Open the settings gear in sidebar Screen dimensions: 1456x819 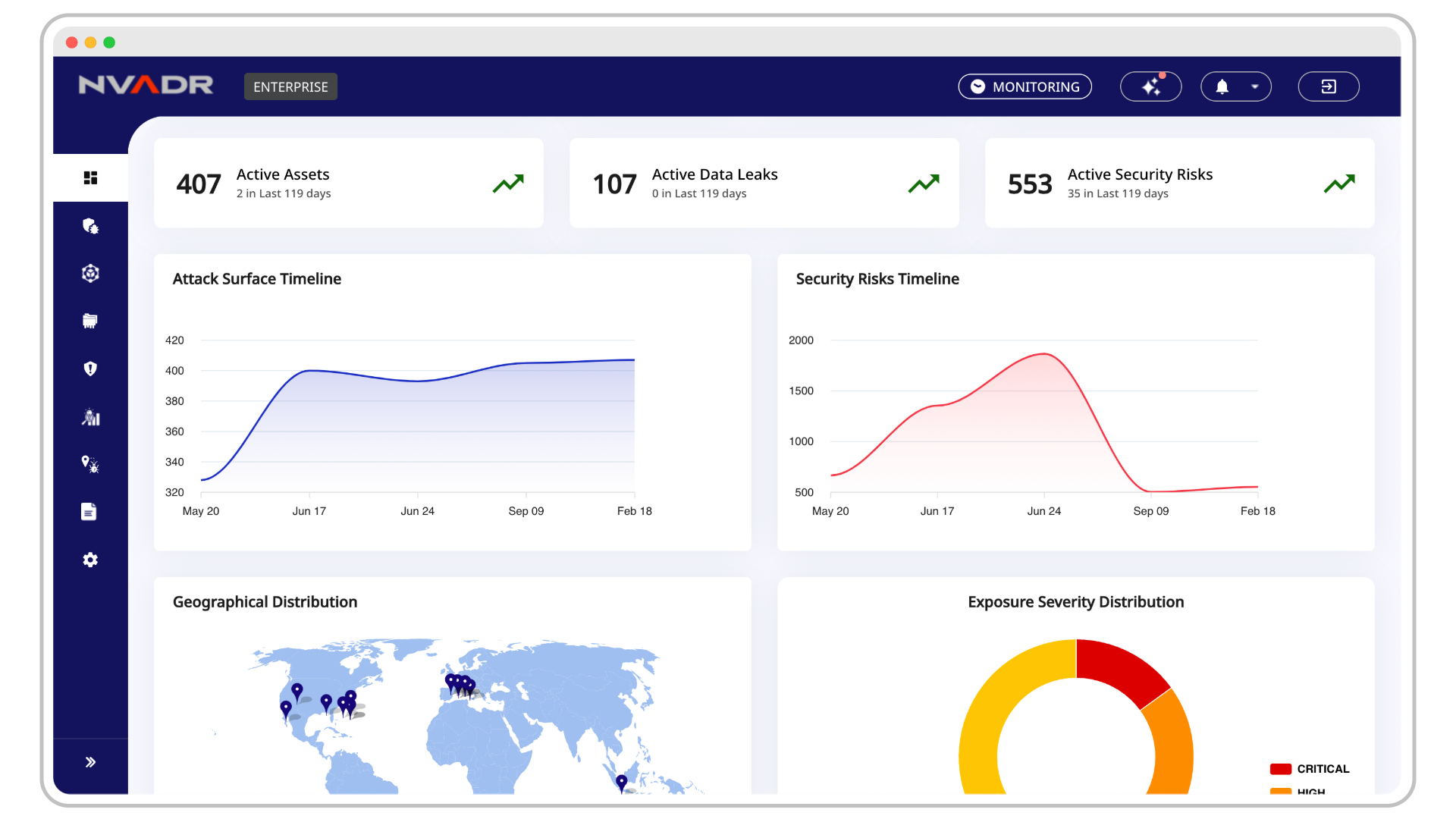pyautogui.click(x=90, y=560)
